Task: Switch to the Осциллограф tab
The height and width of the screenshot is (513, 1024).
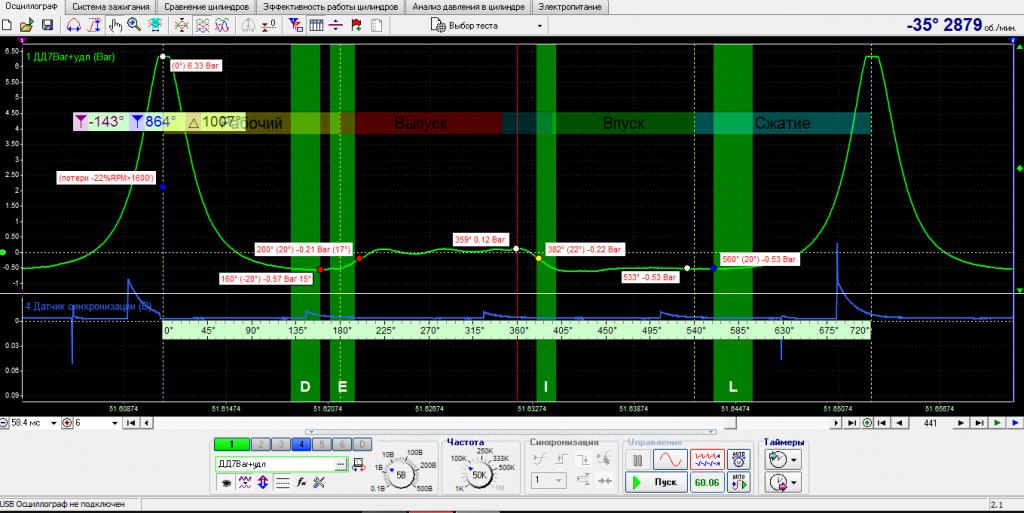Action: click(x=32, y=7)
